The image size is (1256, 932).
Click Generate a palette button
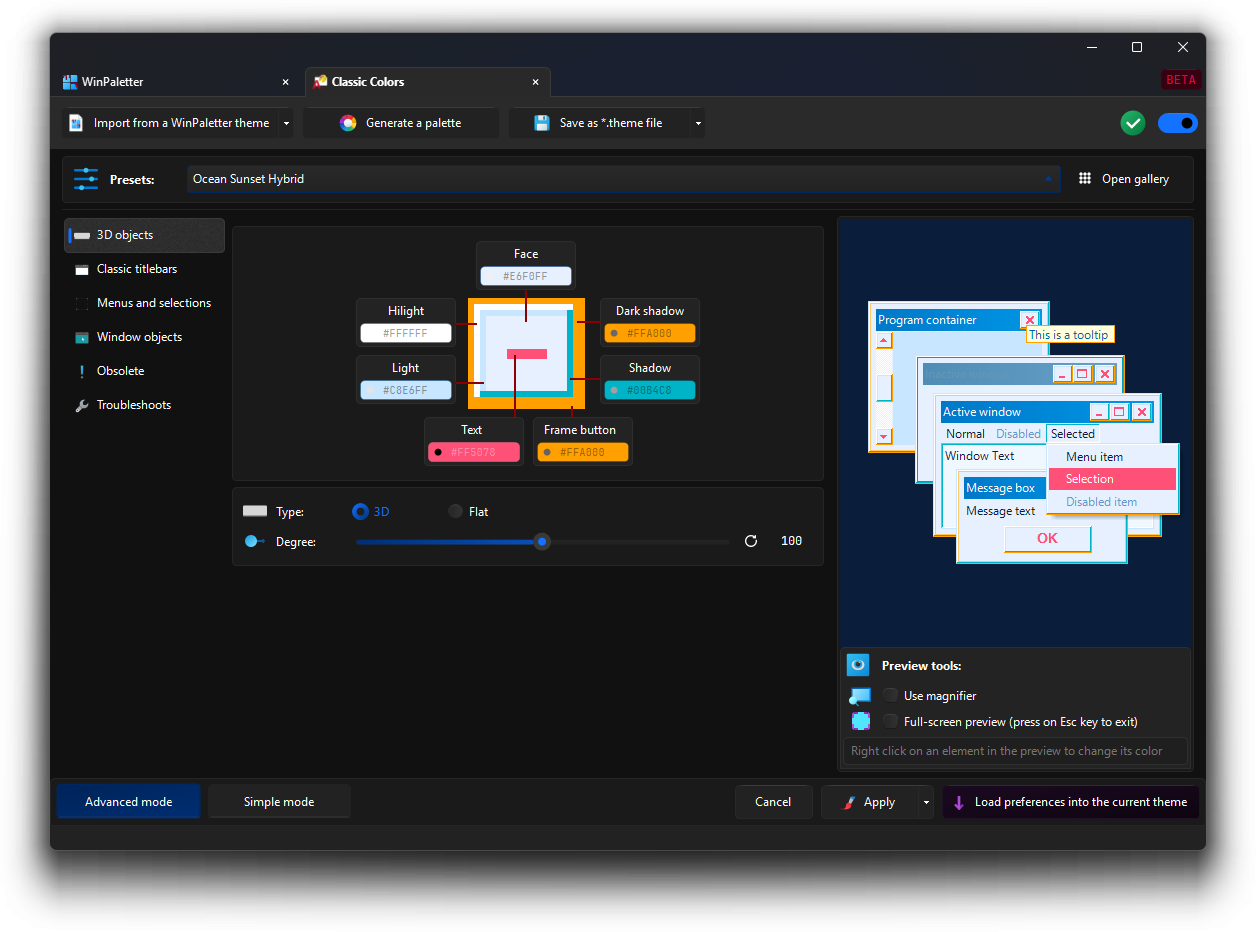coord(401,123)
